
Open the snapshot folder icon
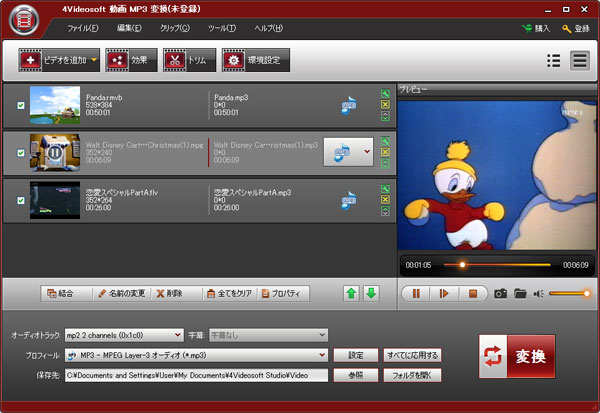pyautogui.click(x=520, y=294)
